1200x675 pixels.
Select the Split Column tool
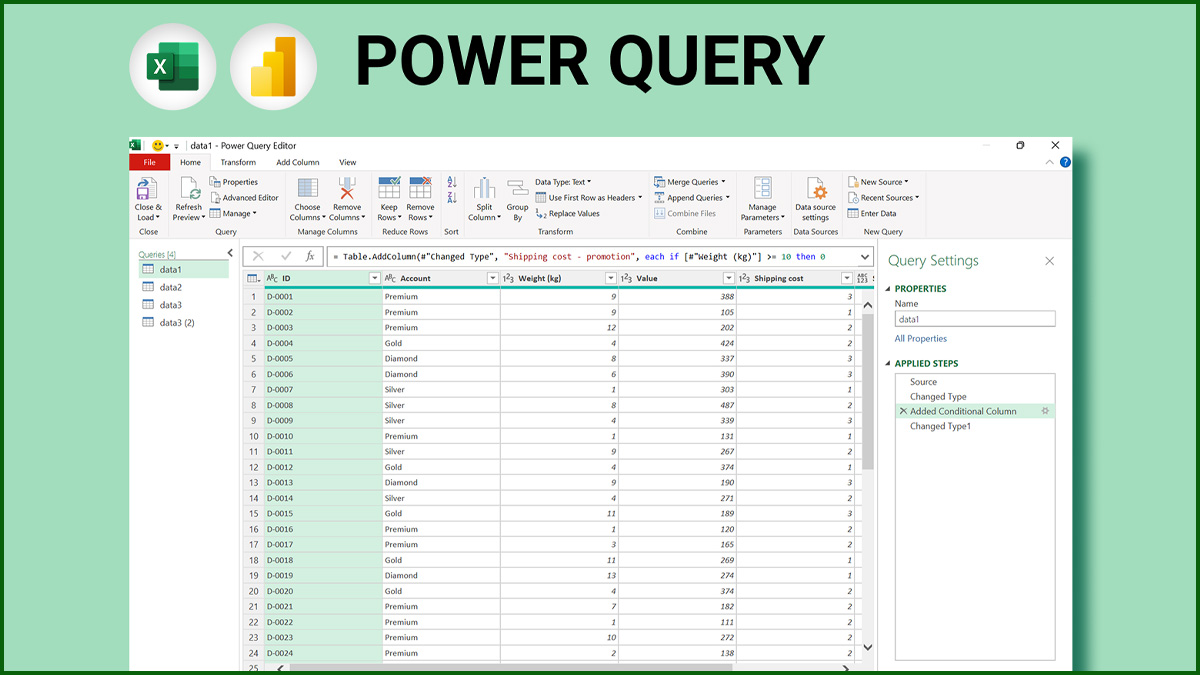[x=484, y=198]
